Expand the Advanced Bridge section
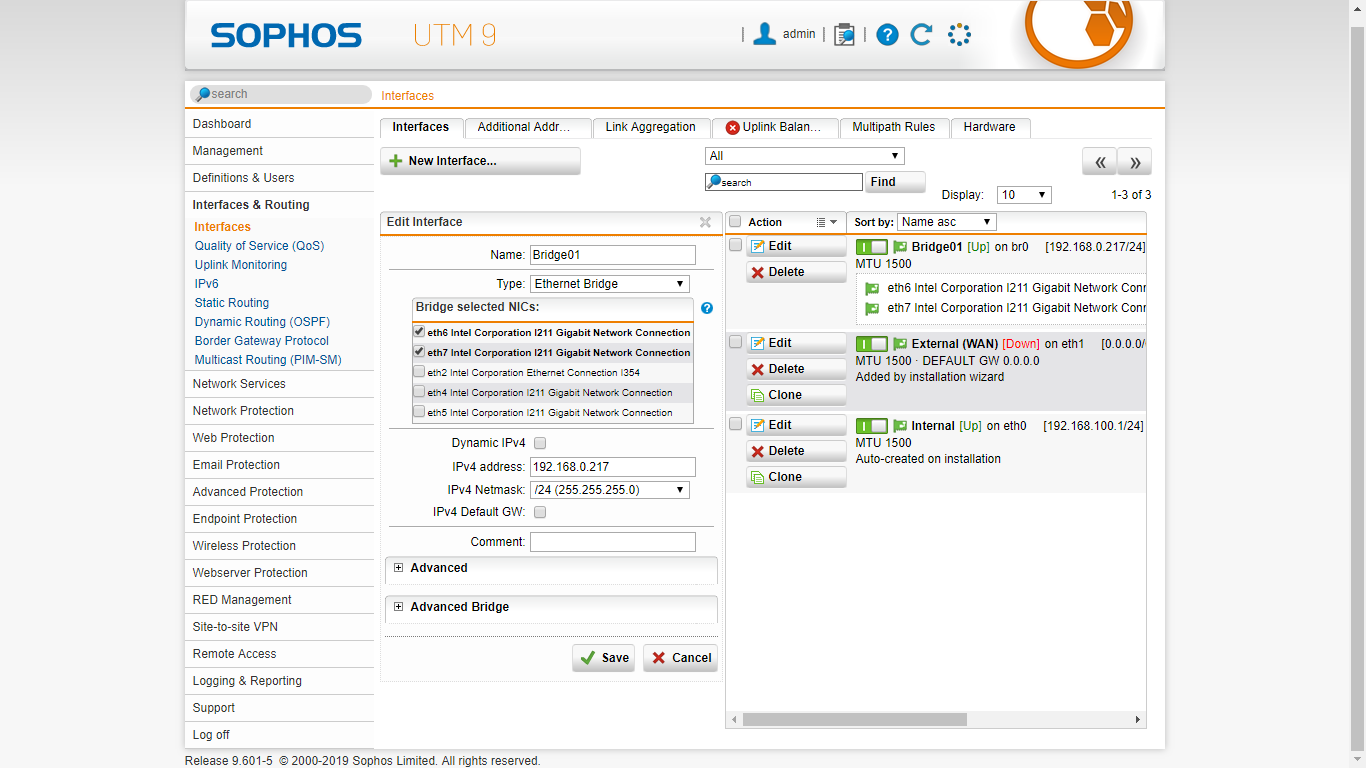The height and width of the screenshot is (768, 1366). [x=459, y=607]
